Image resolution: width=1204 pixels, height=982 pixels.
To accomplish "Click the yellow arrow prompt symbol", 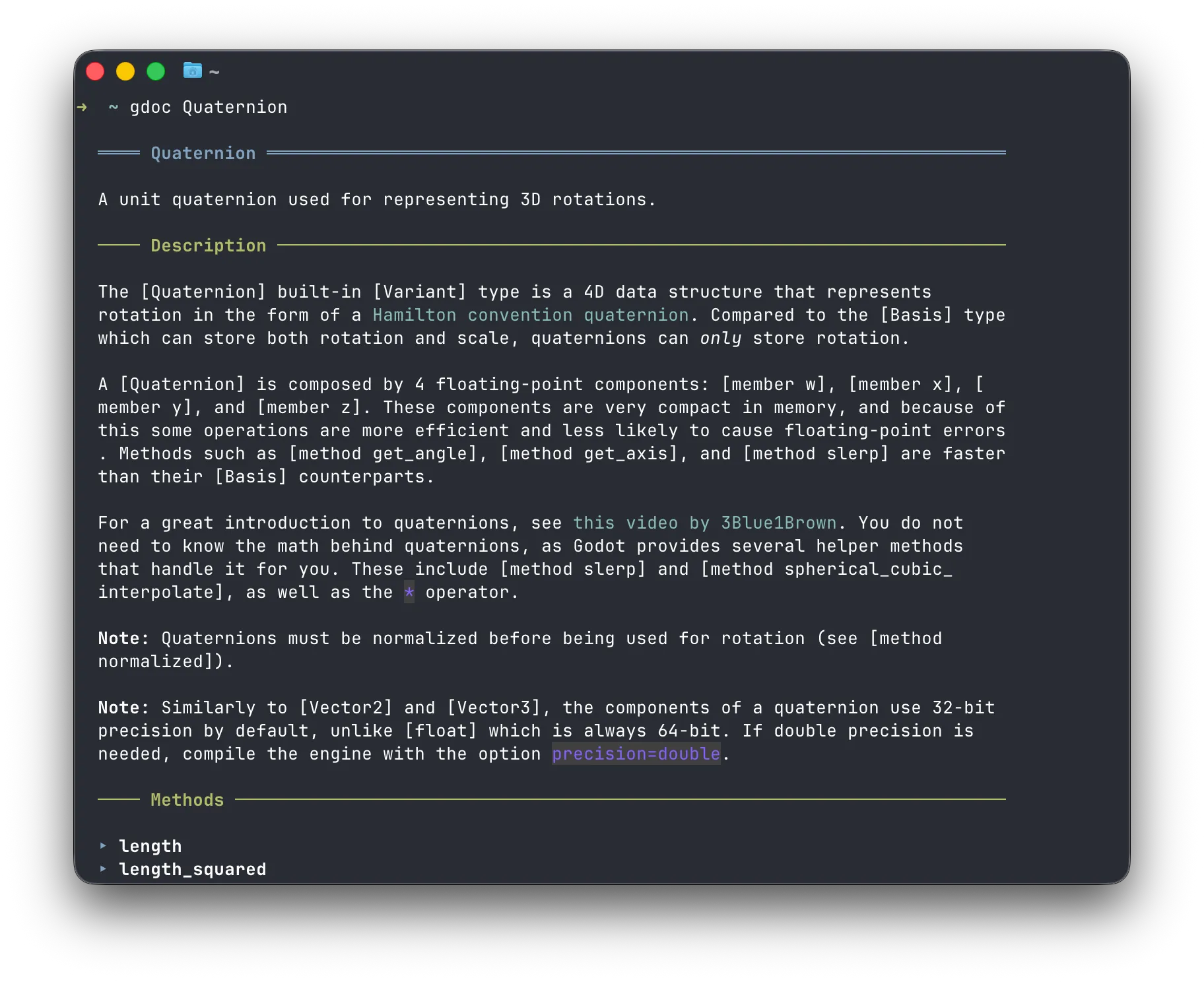I will coord(82,107).
